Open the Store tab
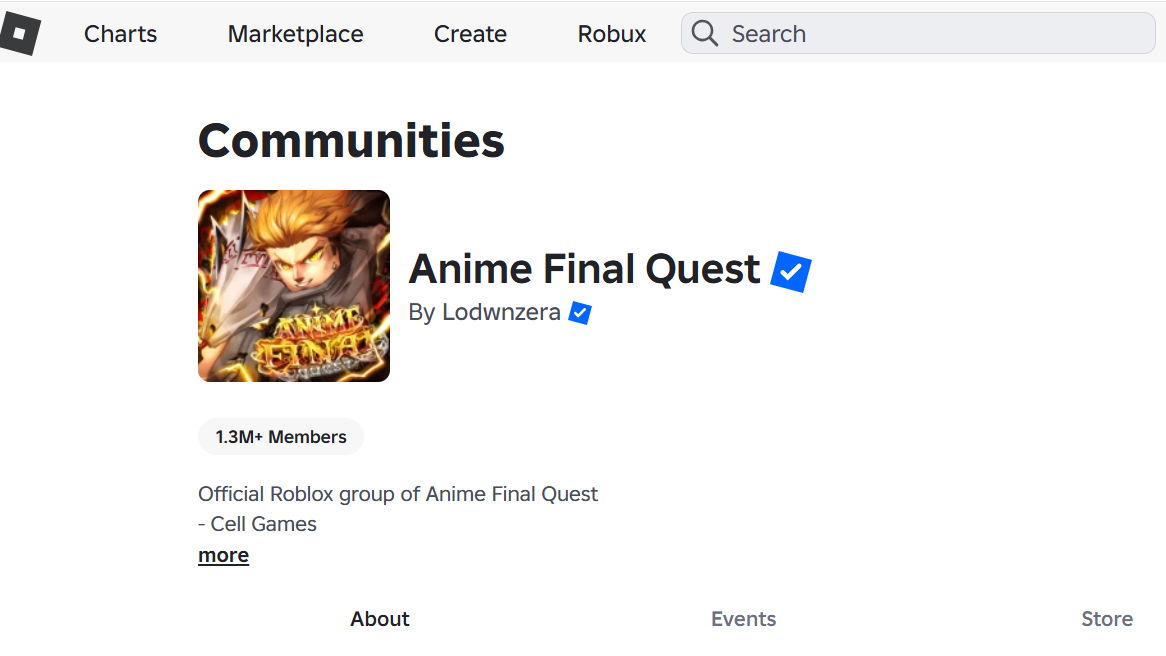Screen dimensions: 1166x656 [1106, 619]
